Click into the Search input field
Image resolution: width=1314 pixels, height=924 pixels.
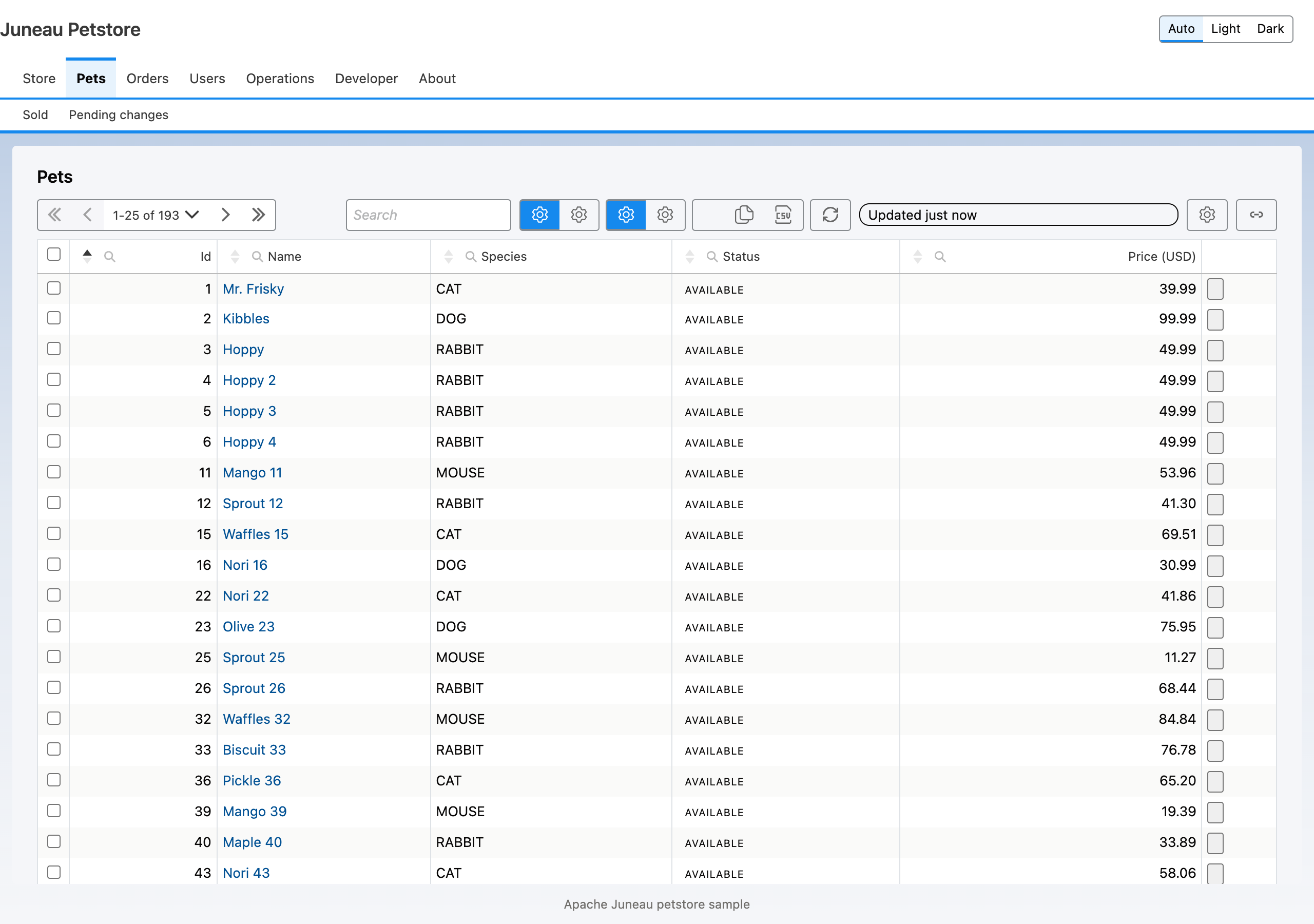[x=428, y=215]
